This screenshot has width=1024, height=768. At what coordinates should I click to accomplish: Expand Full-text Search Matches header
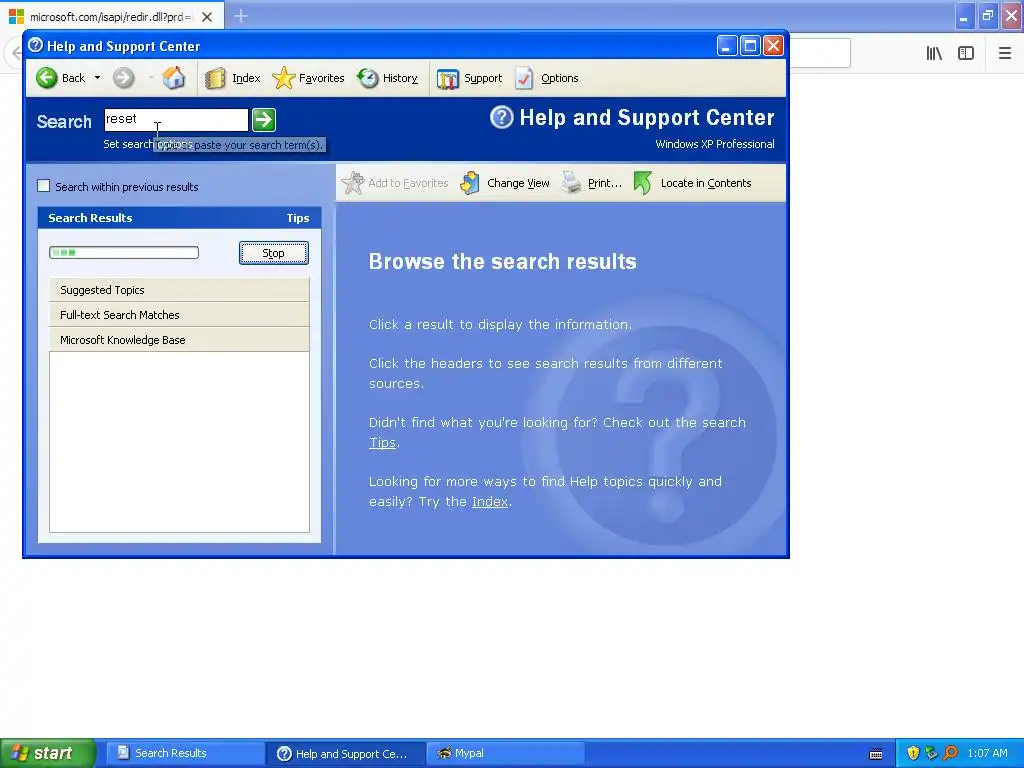coord(179,315)
